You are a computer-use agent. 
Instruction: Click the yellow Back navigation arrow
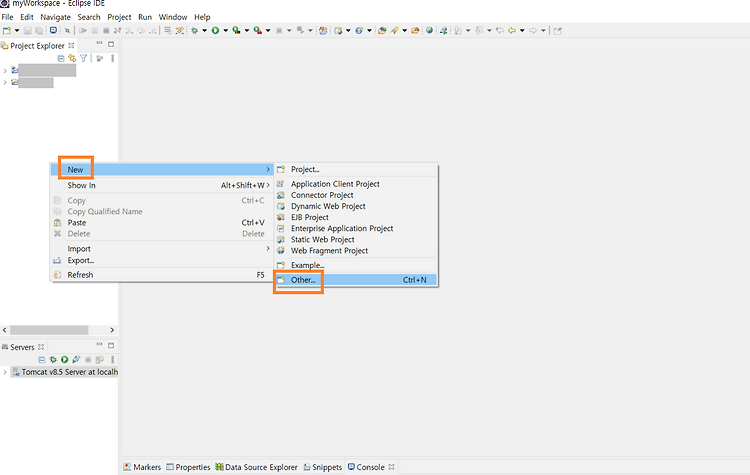pos(512,31)
